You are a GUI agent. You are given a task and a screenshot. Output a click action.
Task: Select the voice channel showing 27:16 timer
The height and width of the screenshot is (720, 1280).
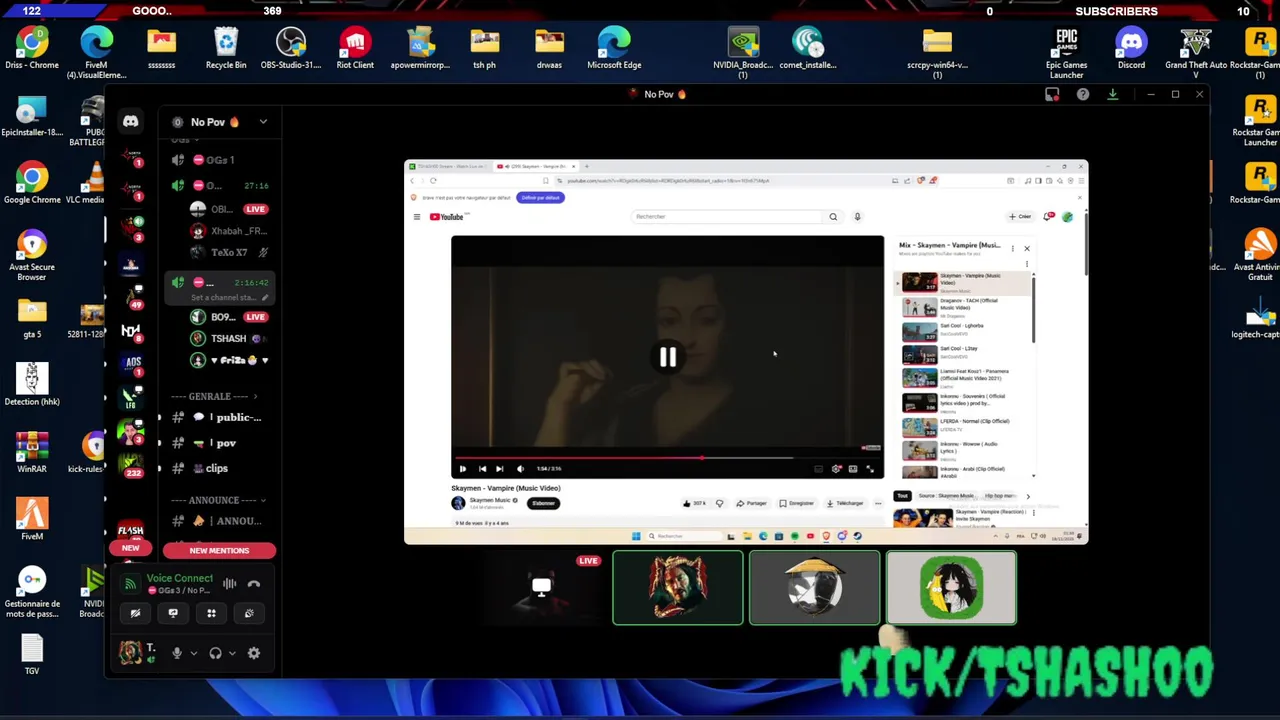pos(218,185)
